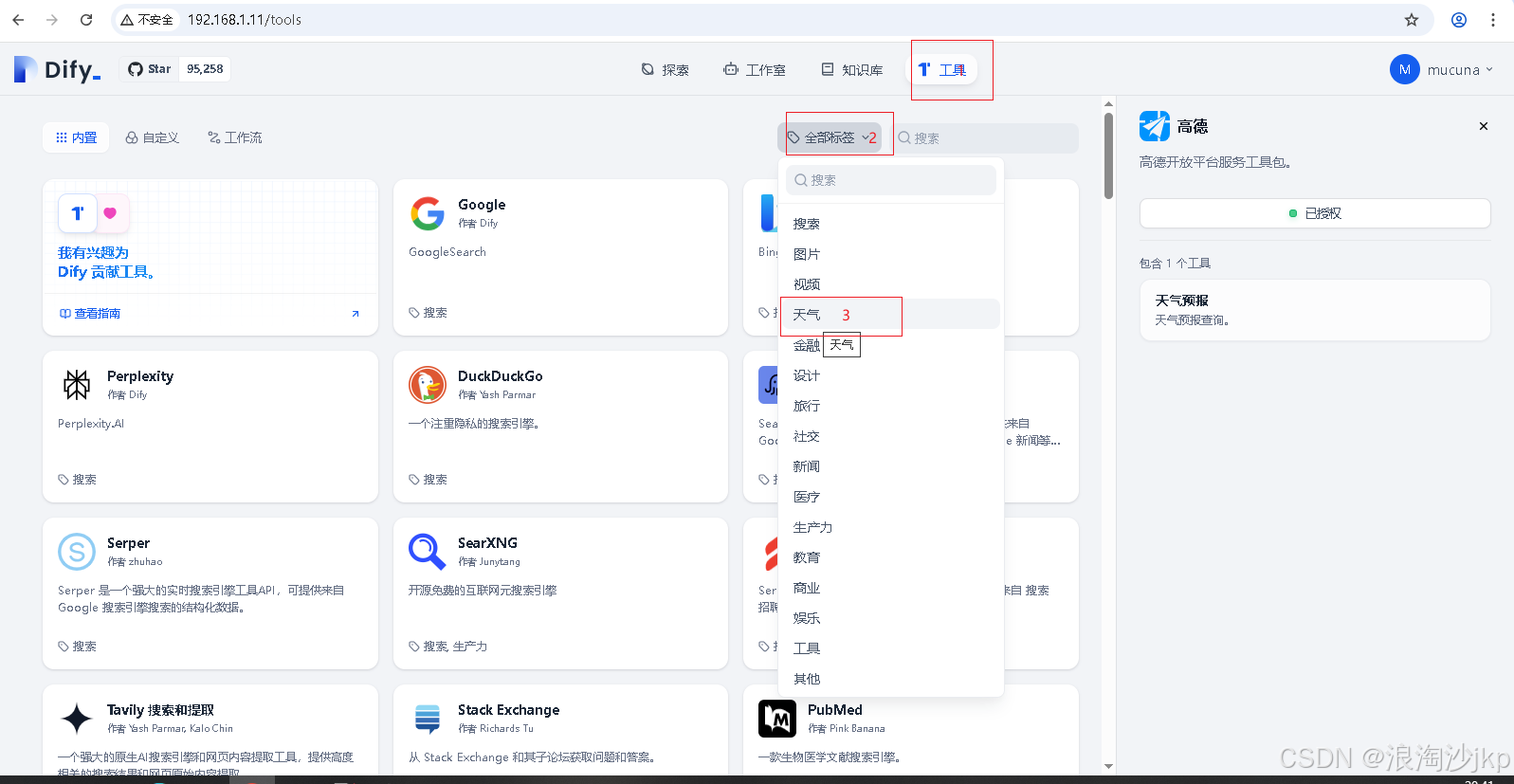The width and height of the screenshot is (1514, 784).
Task: Open the DuckDuckGo card title
Action: pyautogui.click(x=501, y=376)
